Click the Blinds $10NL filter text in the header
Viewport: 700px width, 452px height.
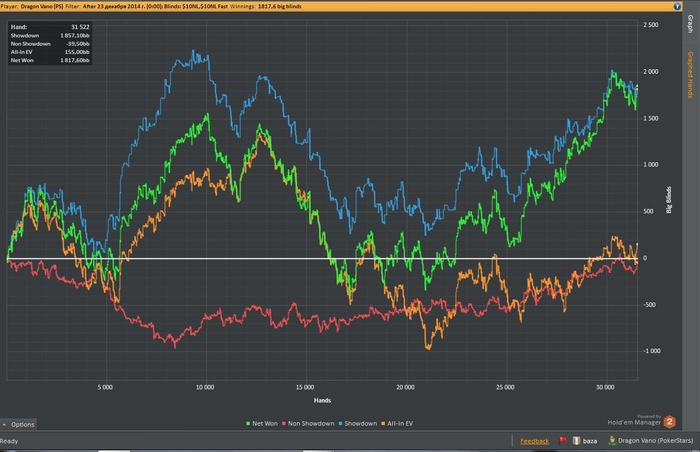click(x=196, y=6)
